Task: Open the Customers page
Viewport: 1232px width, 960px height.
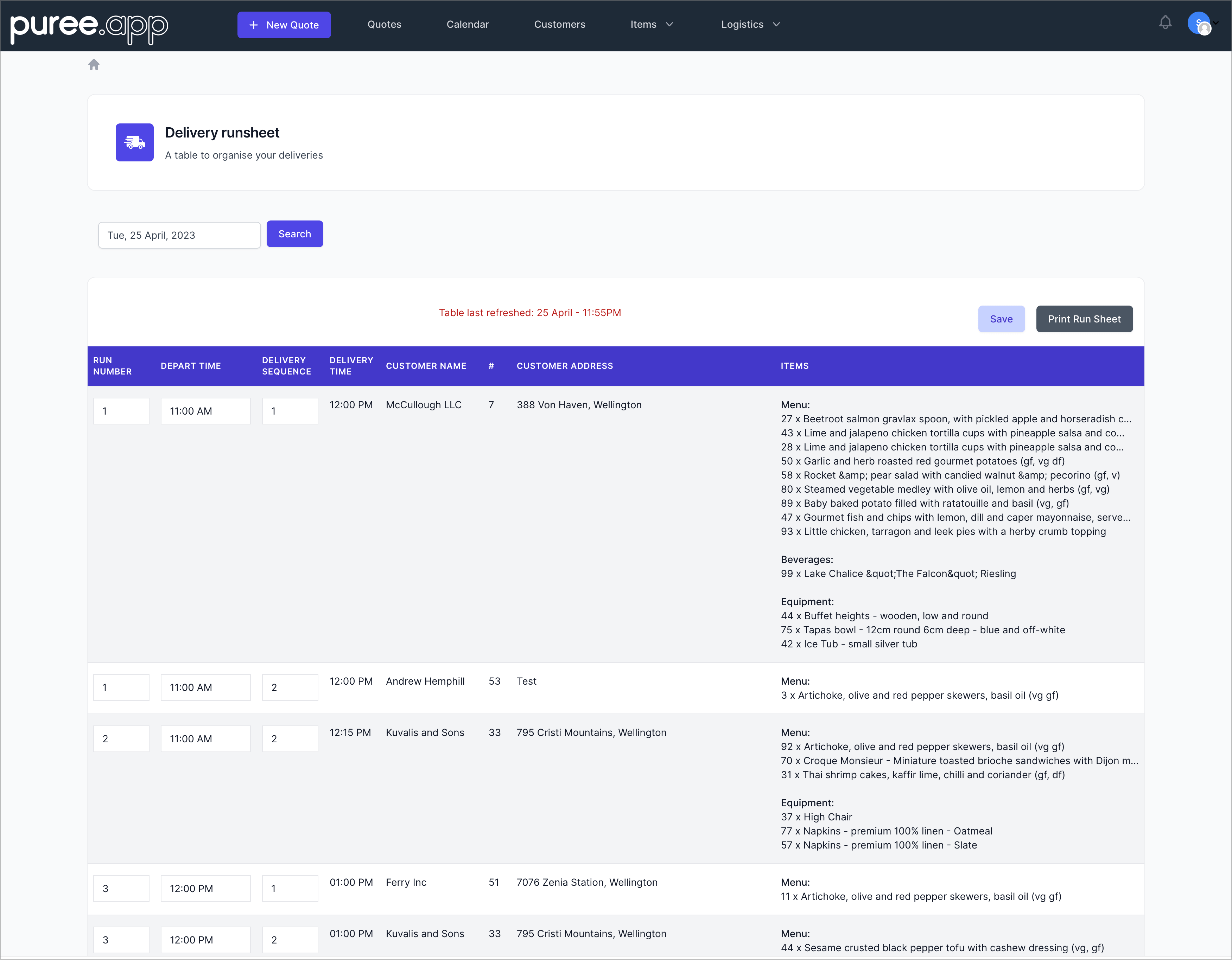Action: pyautogui.click(x=560, y=24)
